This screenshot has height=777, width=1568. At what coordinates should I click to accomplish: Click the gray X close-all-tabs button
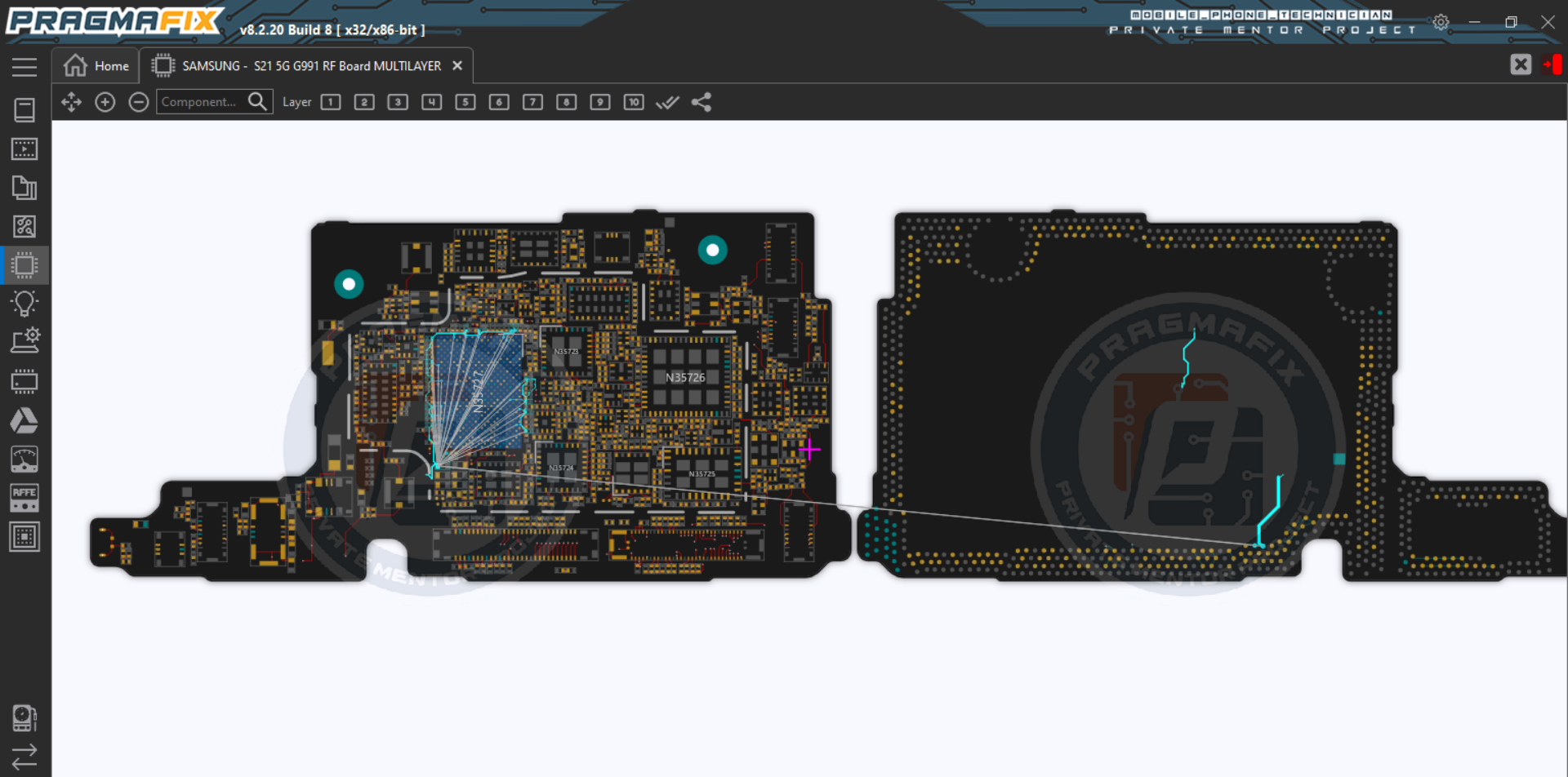1521,64
